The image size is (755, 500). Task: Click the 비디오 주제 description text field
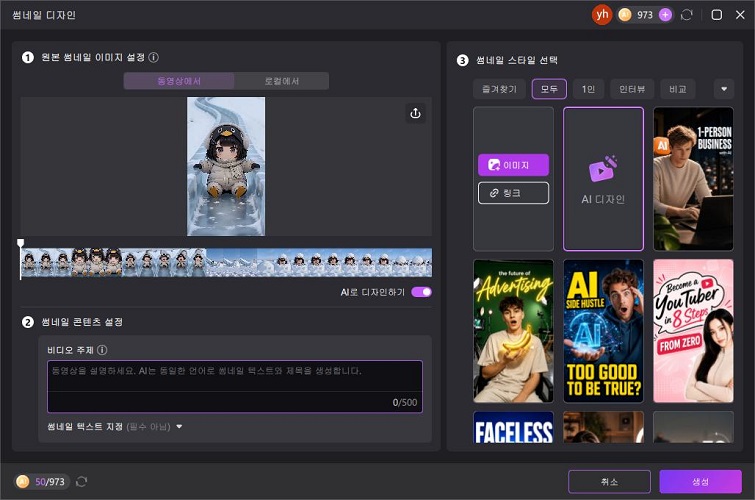235,386
